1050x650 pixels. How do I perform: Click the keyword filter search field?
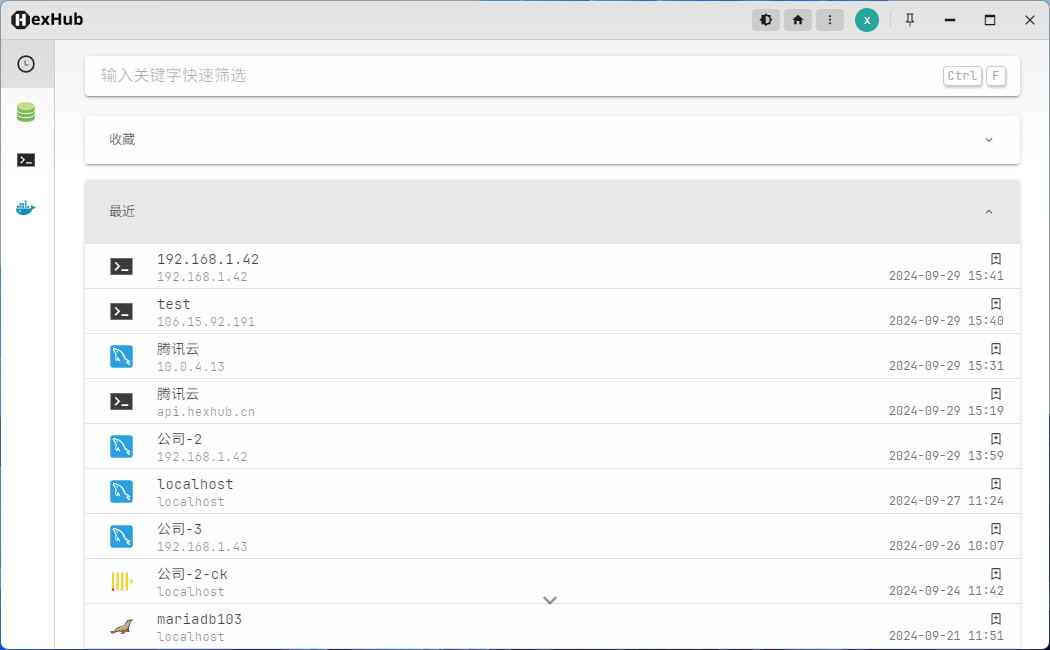[x=552, y=76]
